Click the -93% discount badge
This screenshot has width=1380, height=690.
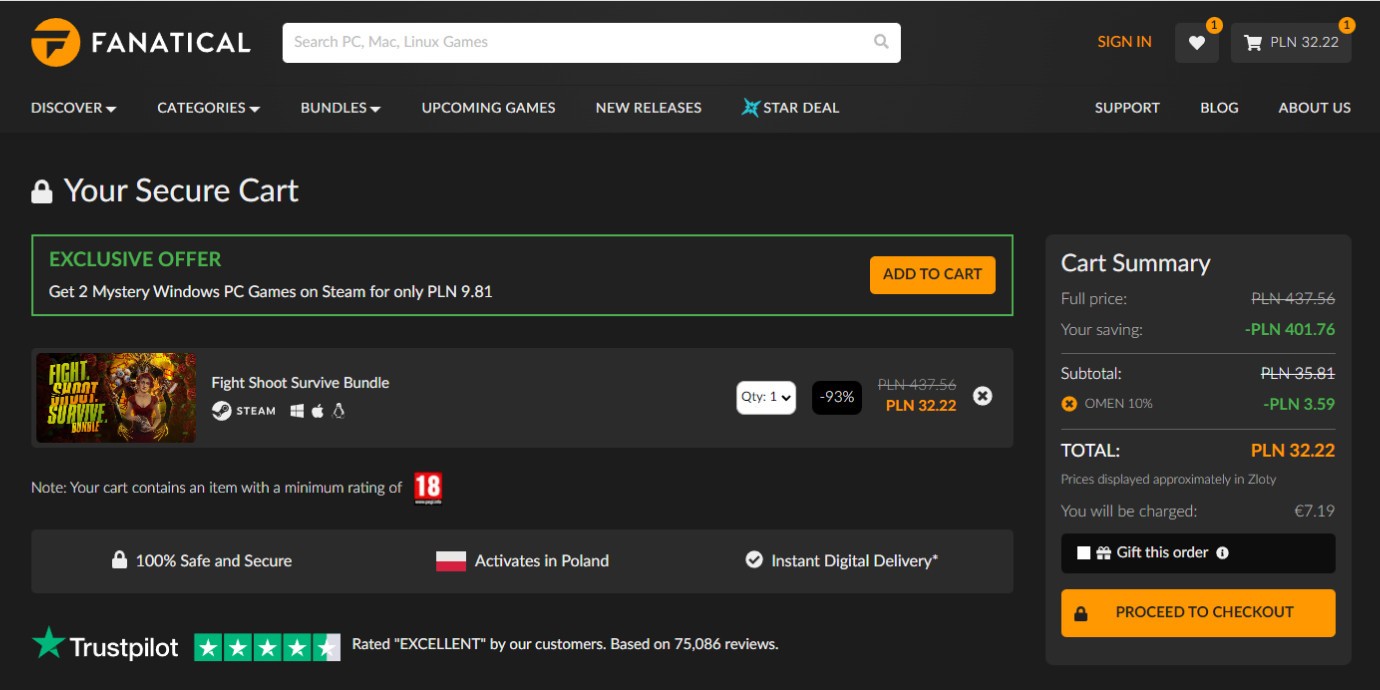tap(837, 397)
